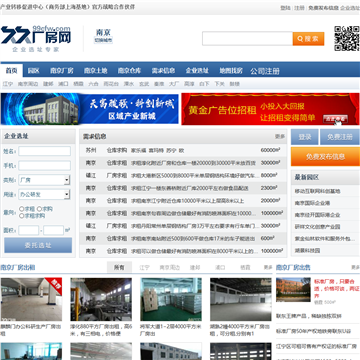Open the 南京 仓库求租 600㎡ listing
This screenshot has width=360, height=360.
tap(183, 239)
